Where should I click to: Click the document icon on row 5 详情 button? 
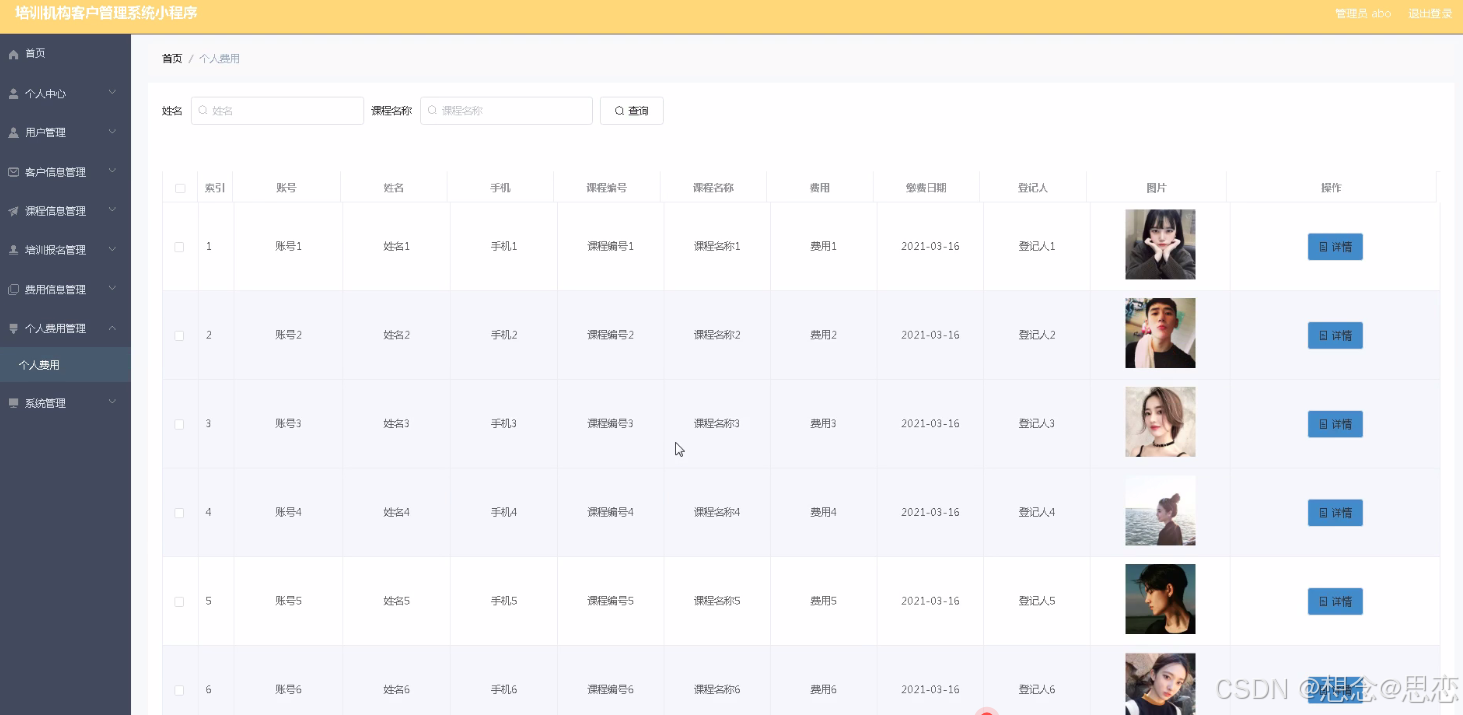[x=1324, y=601]
